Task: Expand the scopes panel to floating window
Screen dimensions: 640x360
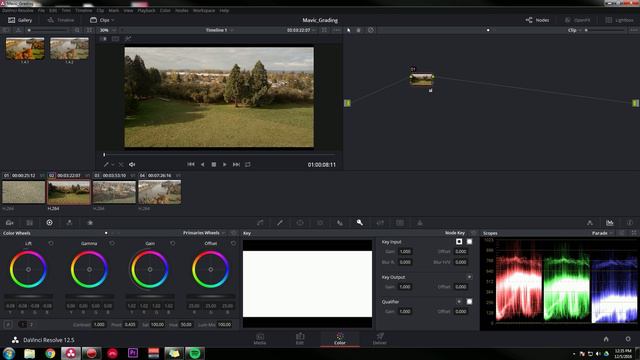Action: point(634,233)
